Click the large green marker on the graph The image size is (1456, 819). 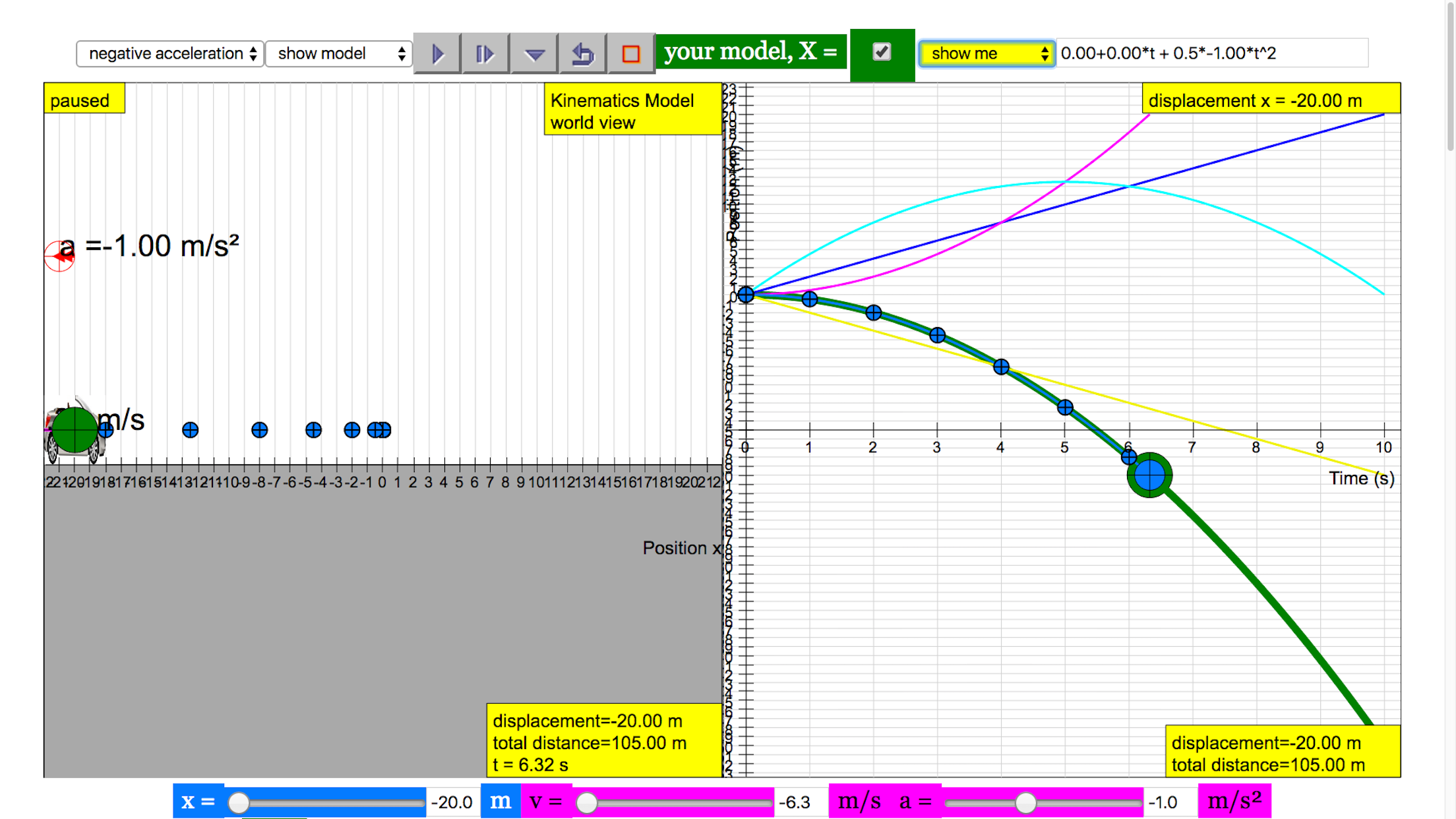click(x=1149, y=475)
